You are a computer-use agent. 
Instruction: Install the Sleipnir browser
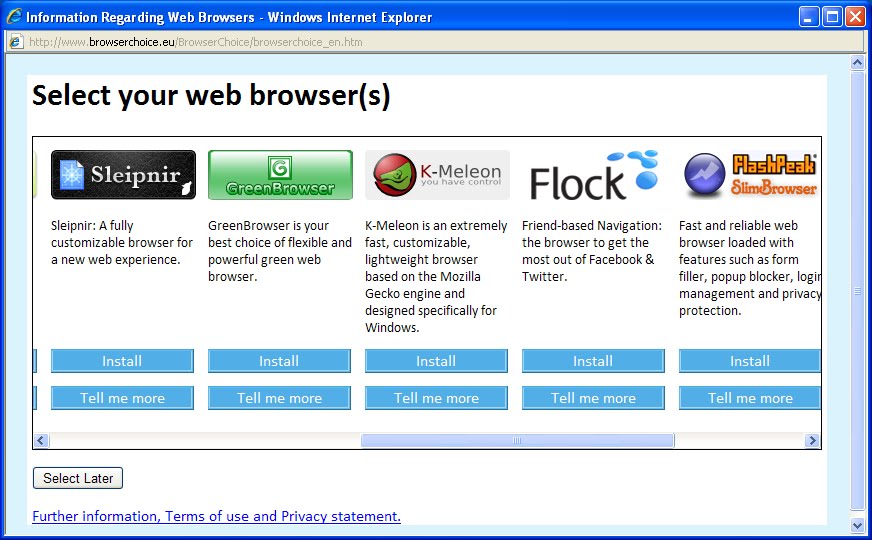(x=122, y=361)
